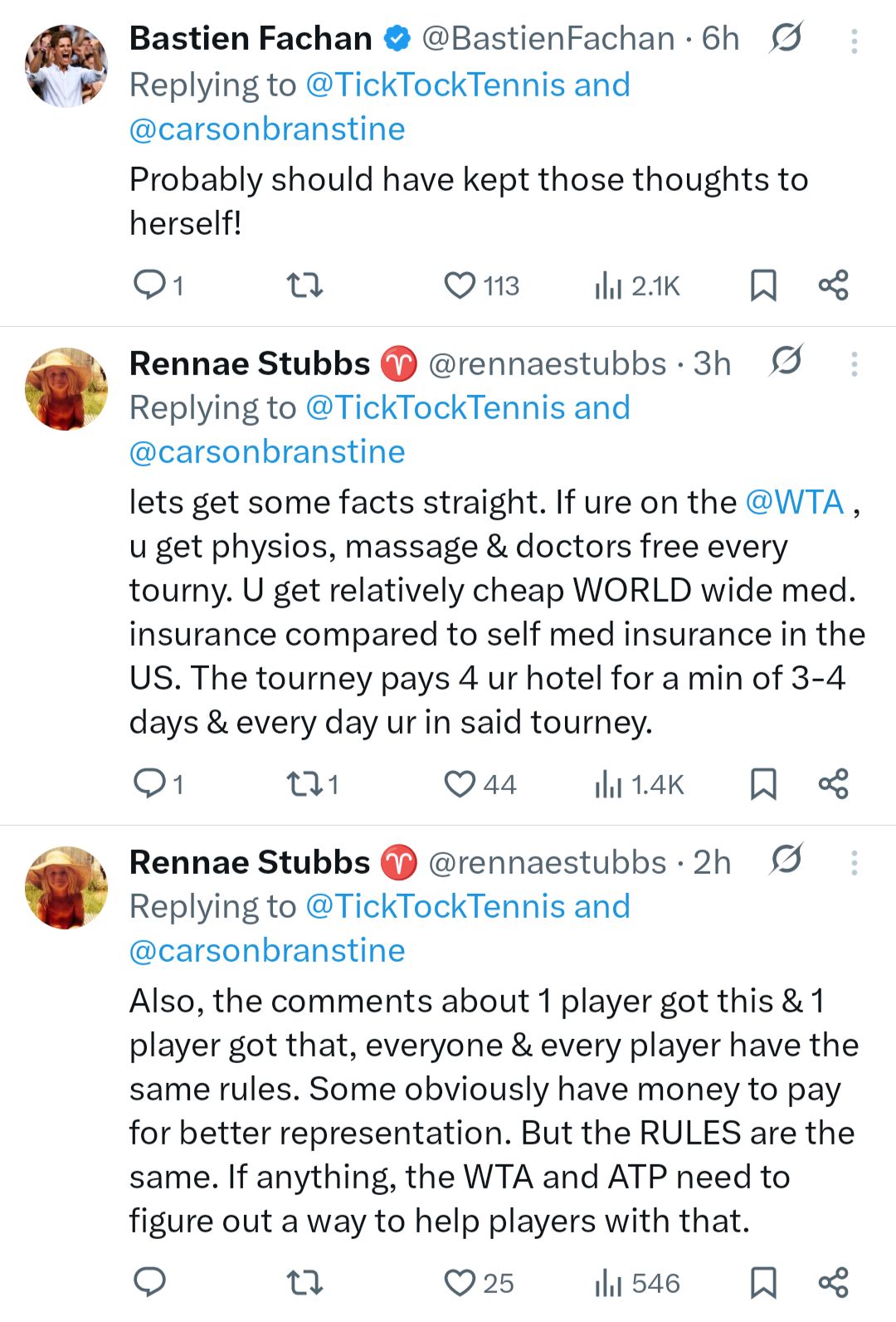Open more options on Rennae's 2h tweet

[854, 863]
